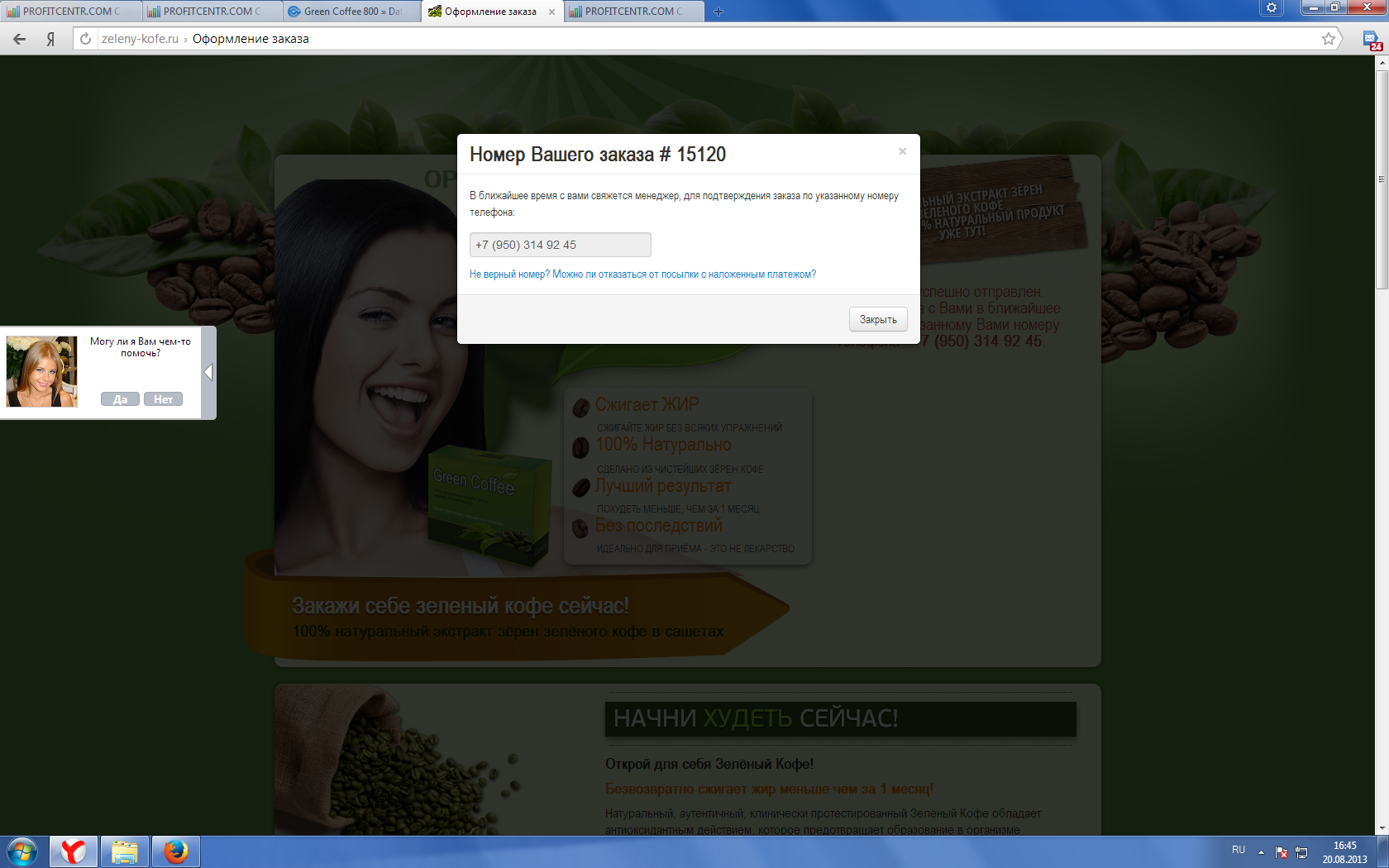This screenshot has width=1389, height=868.
Task: Switch to the Green Coffee 800 tab
Action: coord(352,12)
